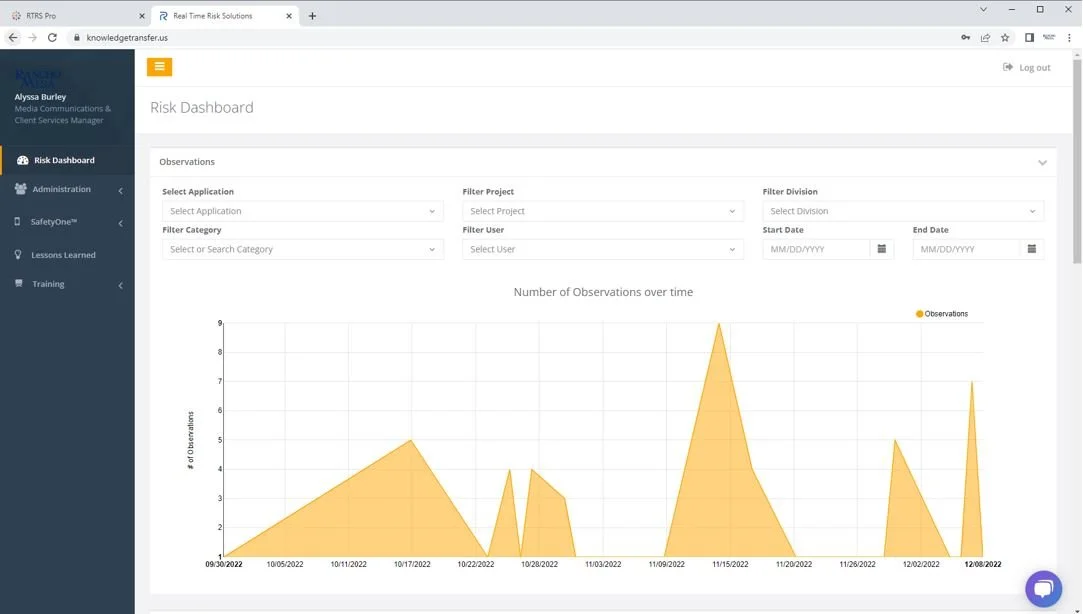Bookmark this page with star icon
The height and width of the screenshot is (614, 1083).
pyautogui.click(x=1005, y=37)
